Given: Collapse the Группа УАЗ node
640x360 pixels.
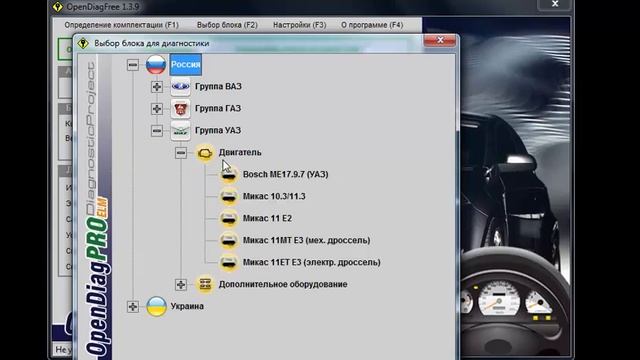Looking at the screenshot, I should click(157, 131).
